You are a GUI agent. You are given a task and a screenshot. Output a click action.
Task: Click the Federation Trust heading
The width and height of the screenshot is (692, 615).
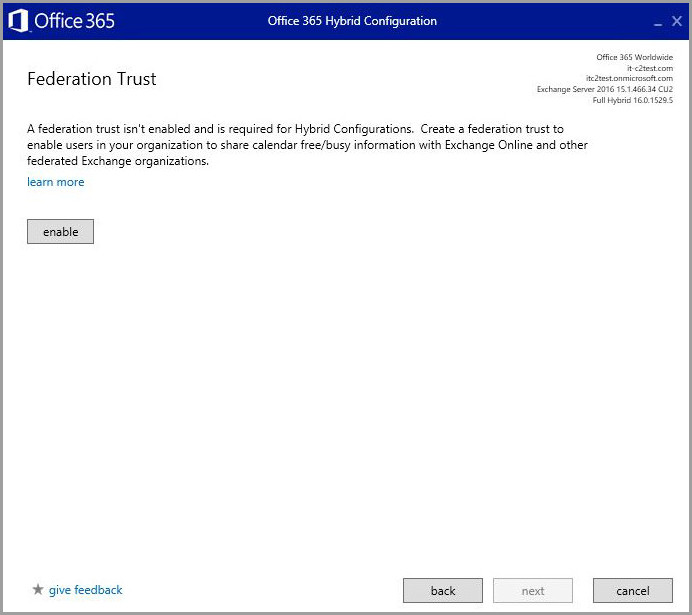[x=92, y=79]
